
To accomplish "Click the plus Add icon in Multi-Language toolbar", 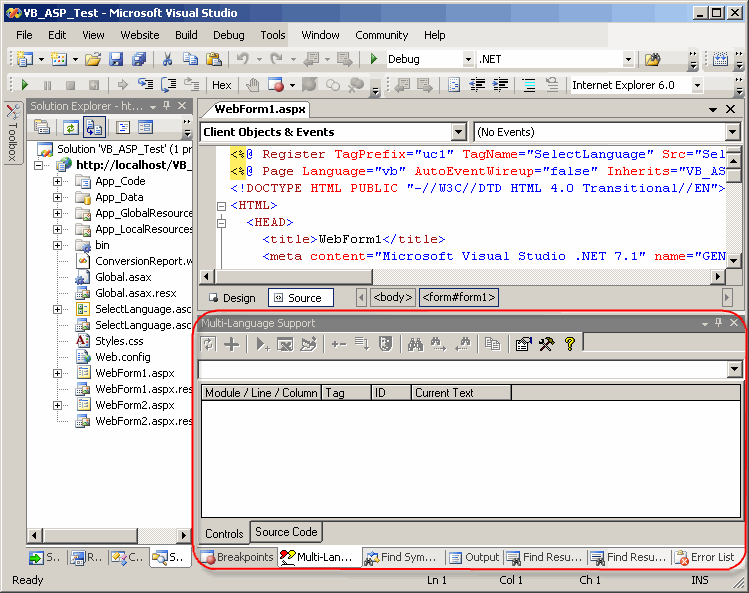I will point(232,344).
